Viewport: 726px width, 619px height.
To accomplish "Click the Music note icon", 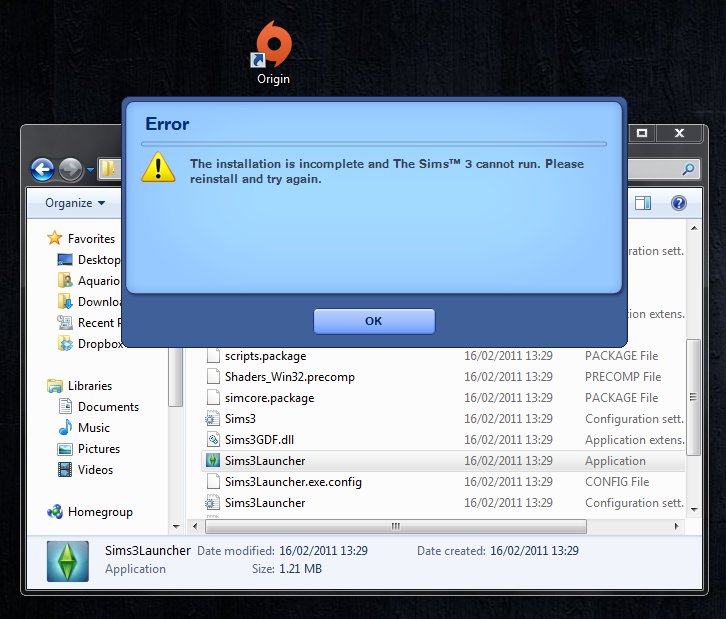I will [x=65, y=427].
